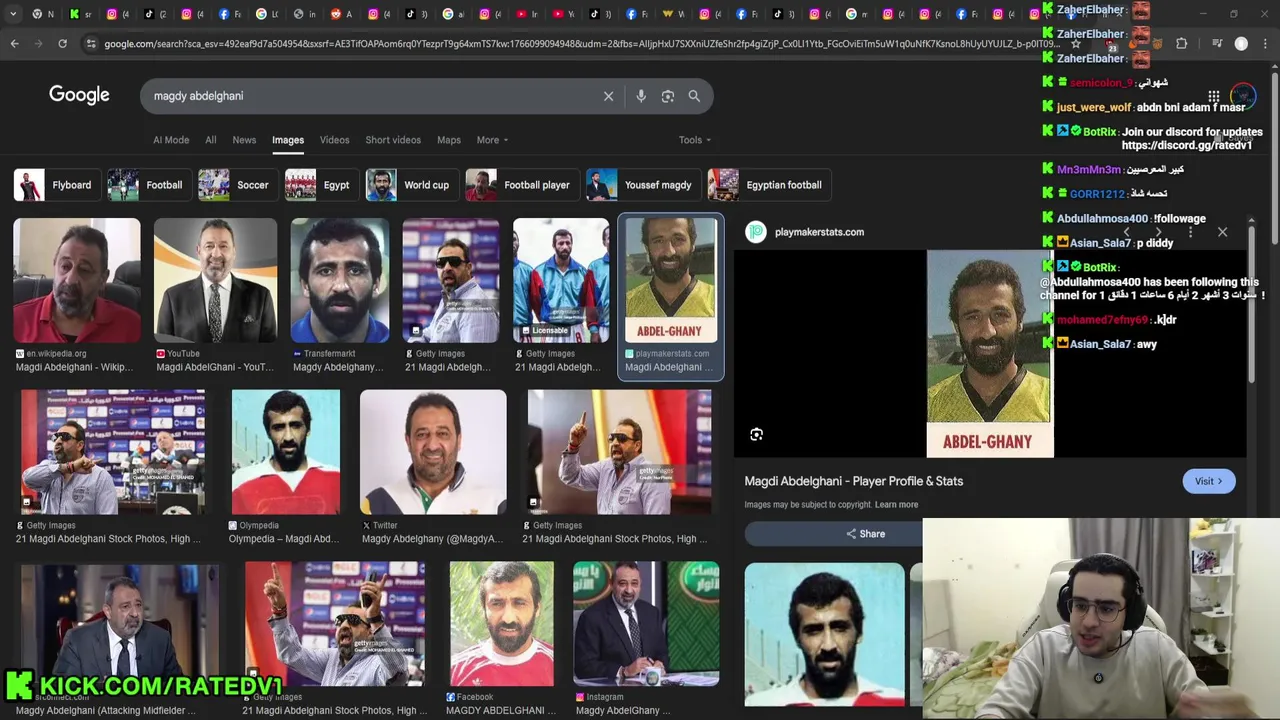Filter by the Football player chip
This screenshot has width=1280, height=720.
pos(521,185)
